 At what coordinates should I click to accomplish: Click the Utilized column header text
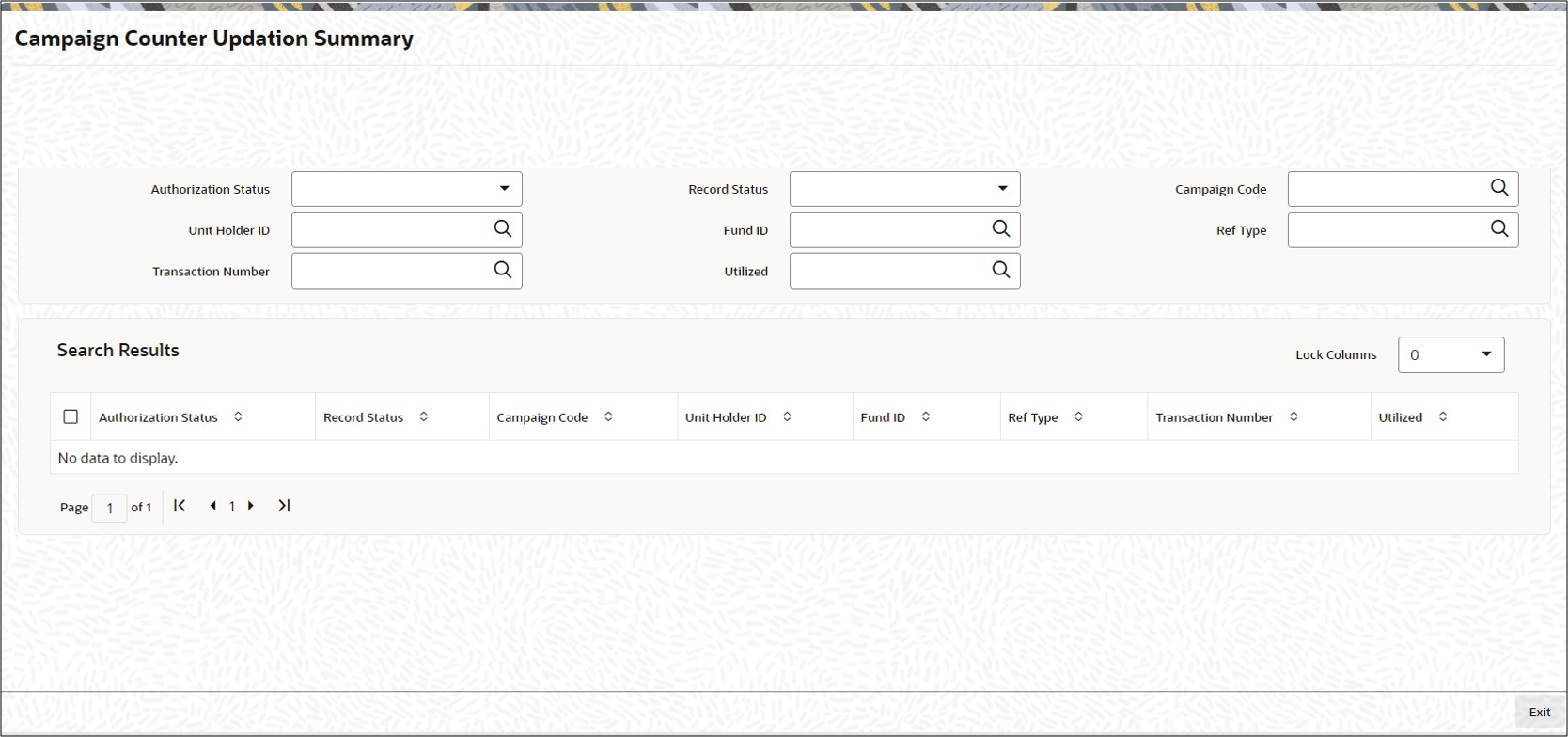pos(1401,417)
